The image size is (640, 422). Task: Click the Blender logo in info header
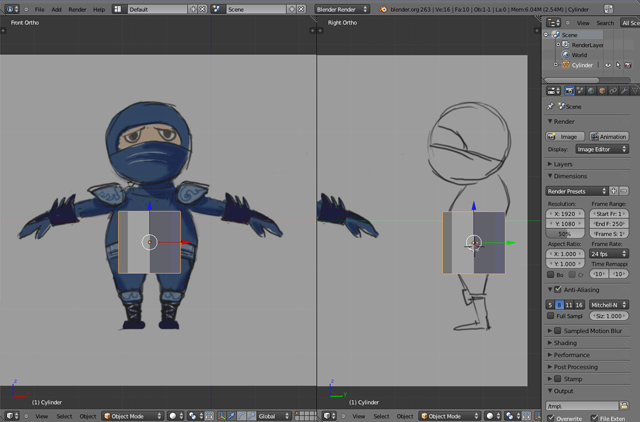[x=383, y=9]
